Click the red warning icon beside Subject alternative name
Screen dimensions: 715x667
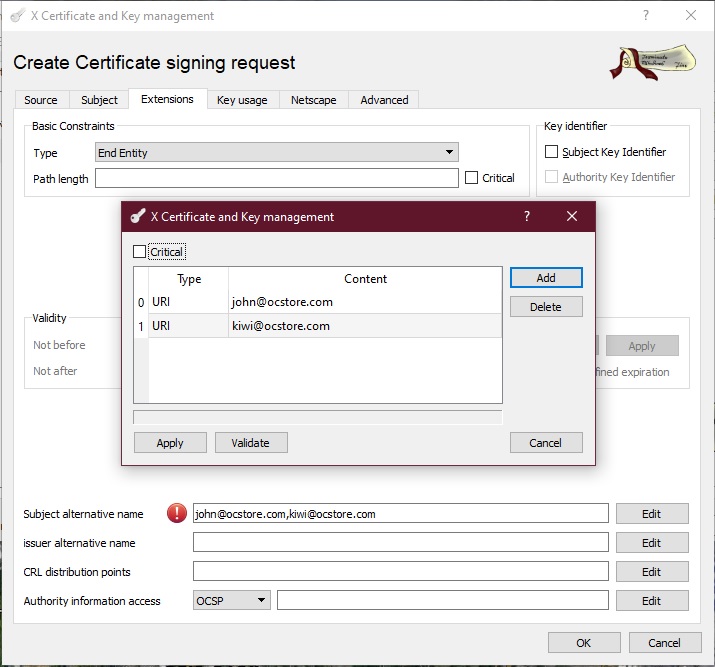point(177,514)
